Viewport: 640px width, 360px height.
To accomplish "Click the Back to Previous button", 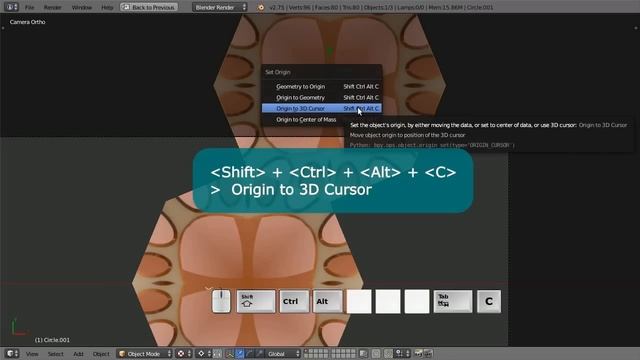I will coord(149,7).
